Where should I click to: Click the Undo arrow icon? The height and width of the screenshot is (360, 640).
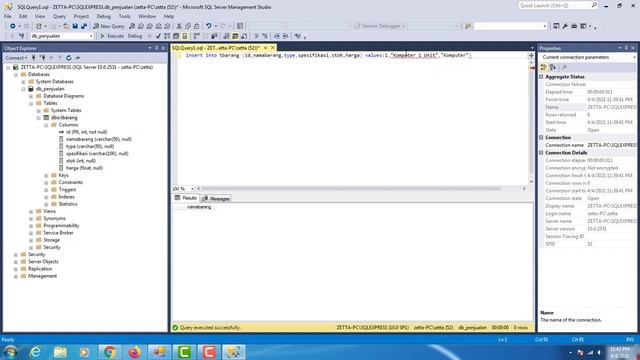coord(209,26)
